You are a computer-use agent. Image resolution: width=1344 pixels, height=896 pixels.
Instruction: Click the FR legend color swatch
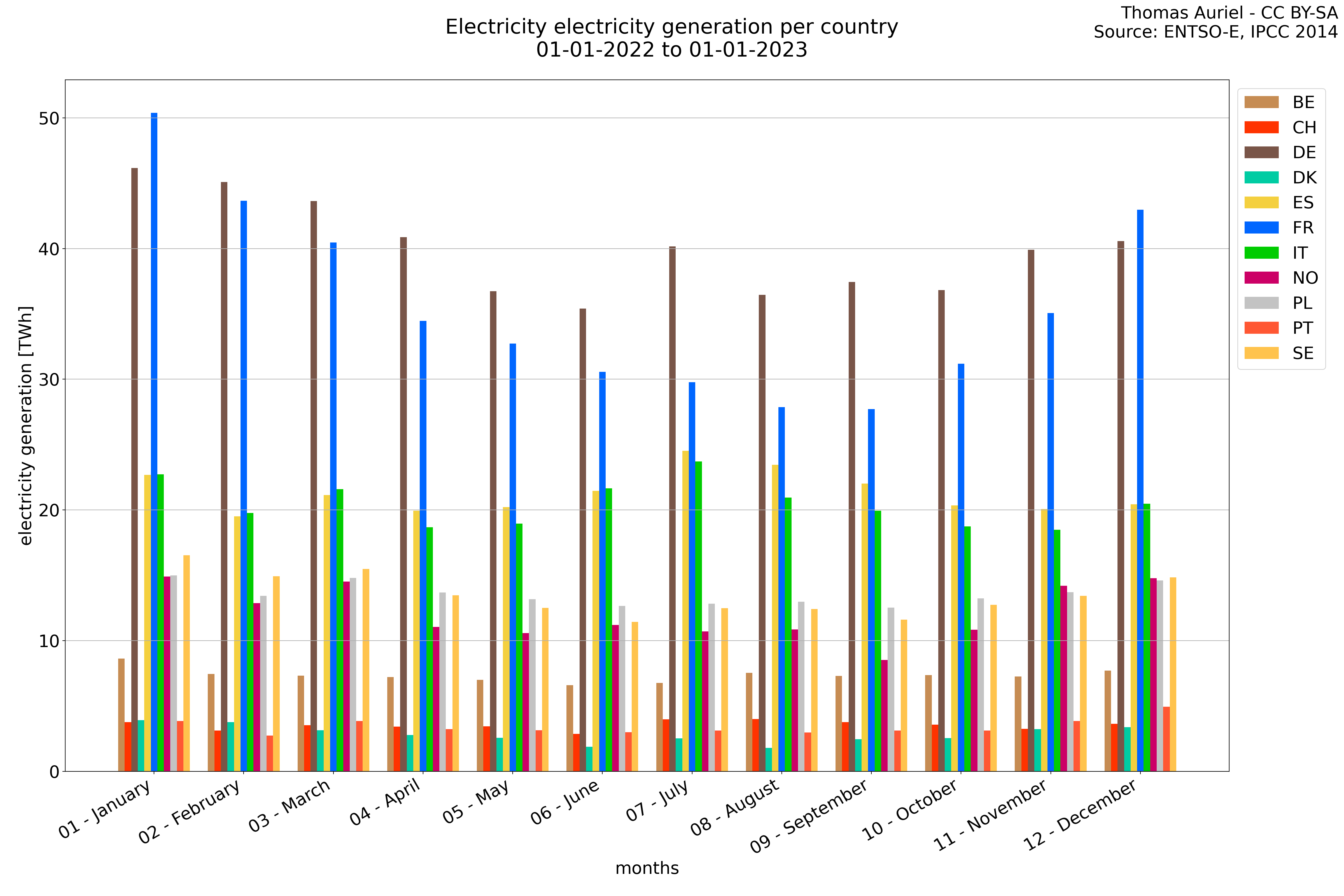(1261, 227)
